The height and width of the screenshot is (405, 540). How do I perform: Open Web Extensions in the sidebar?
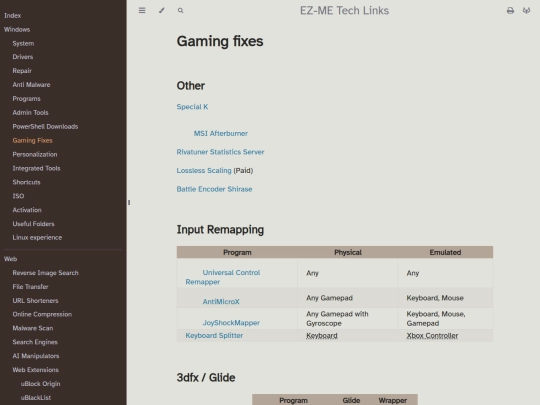[35, 370]
